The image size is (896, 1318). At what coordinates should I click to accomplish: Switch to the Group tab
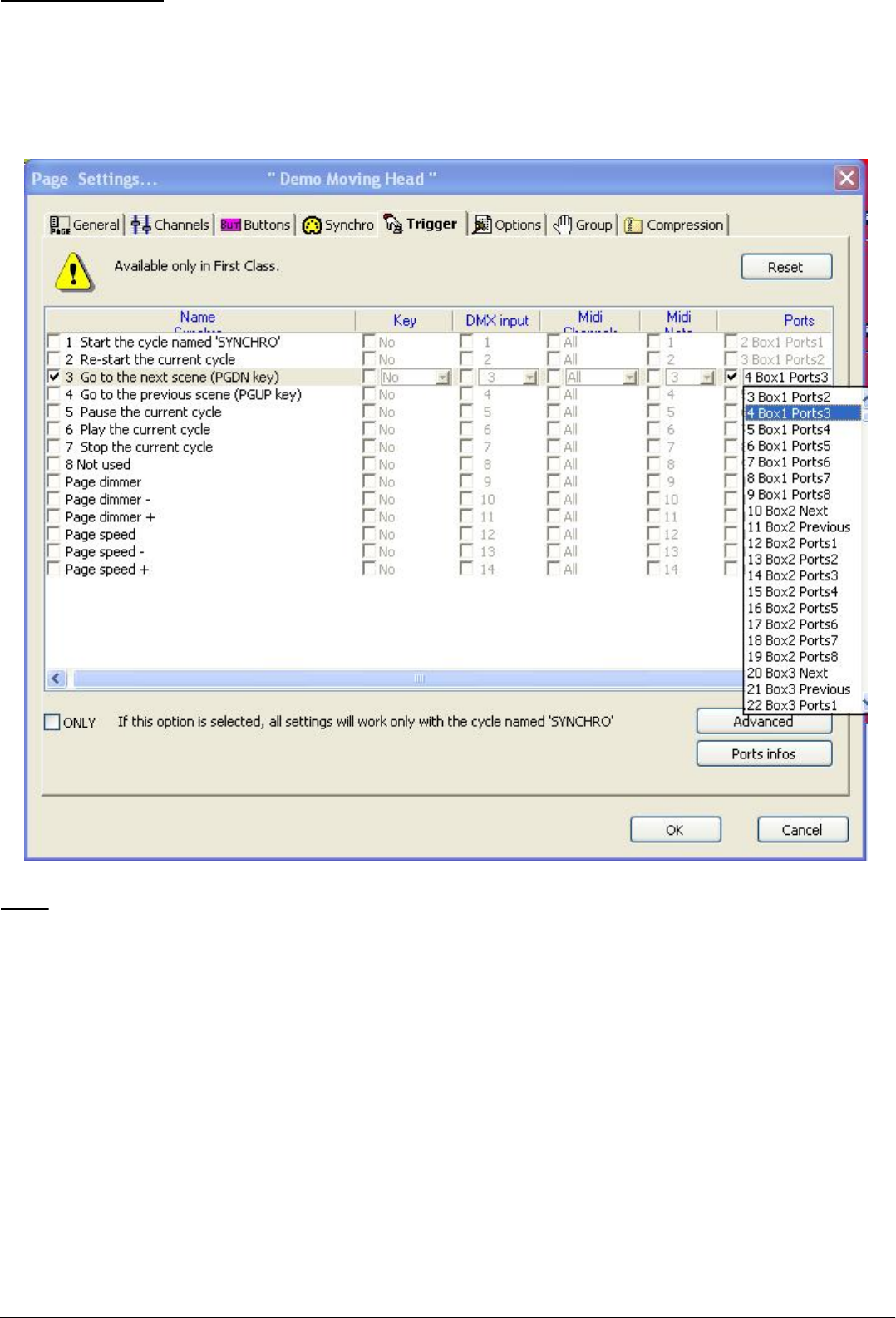(x=583, y=225)
